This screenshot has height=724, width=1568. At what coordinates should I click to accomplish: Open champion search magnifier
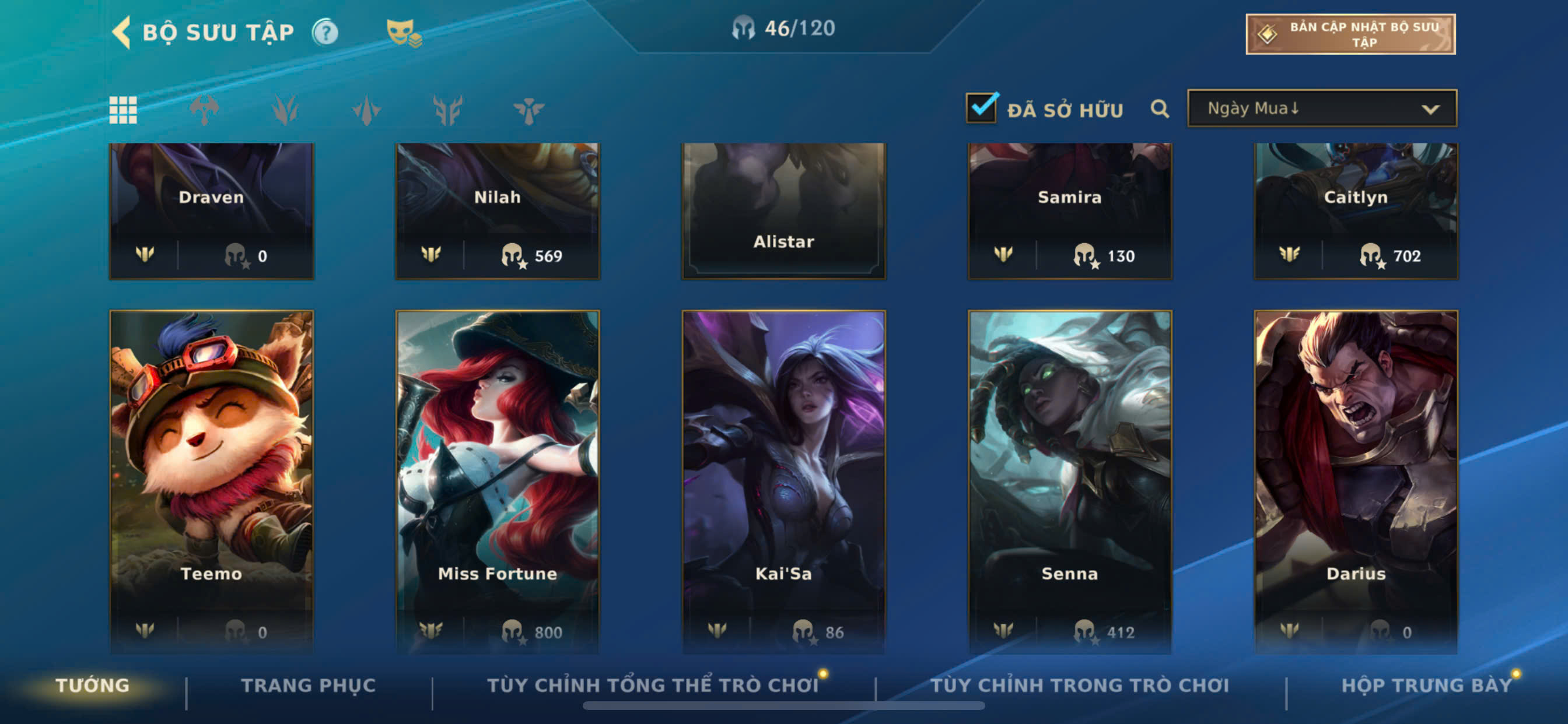coord(1160,109)
